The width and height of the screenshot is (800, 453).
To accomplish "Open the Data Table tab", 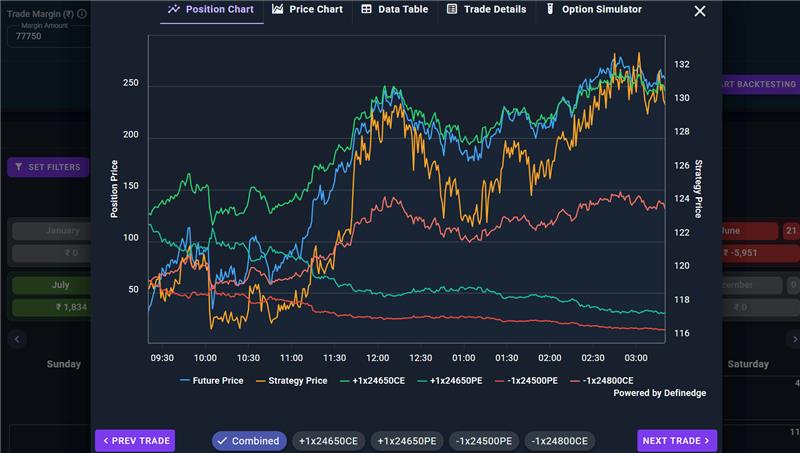I will tap(395, 9).
